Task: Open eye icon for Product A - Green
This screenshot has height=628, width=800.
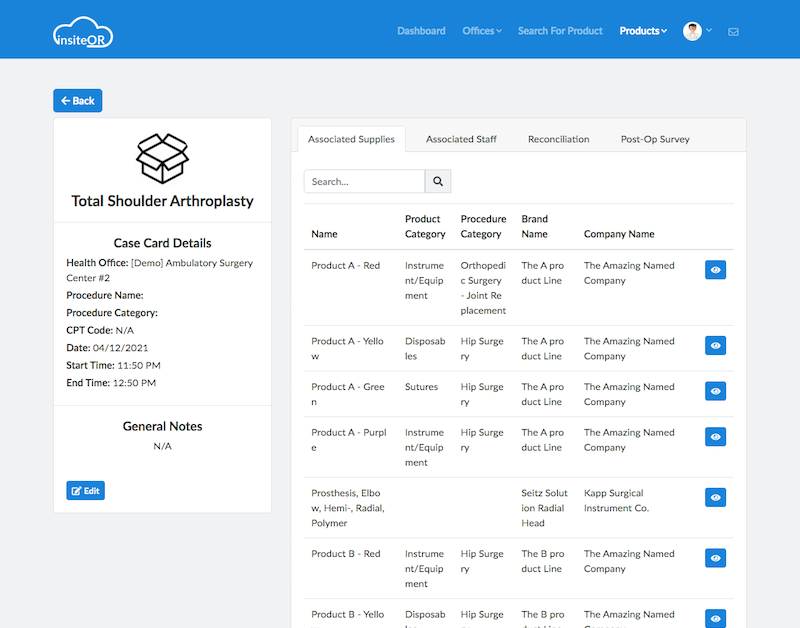Action: 715,391
